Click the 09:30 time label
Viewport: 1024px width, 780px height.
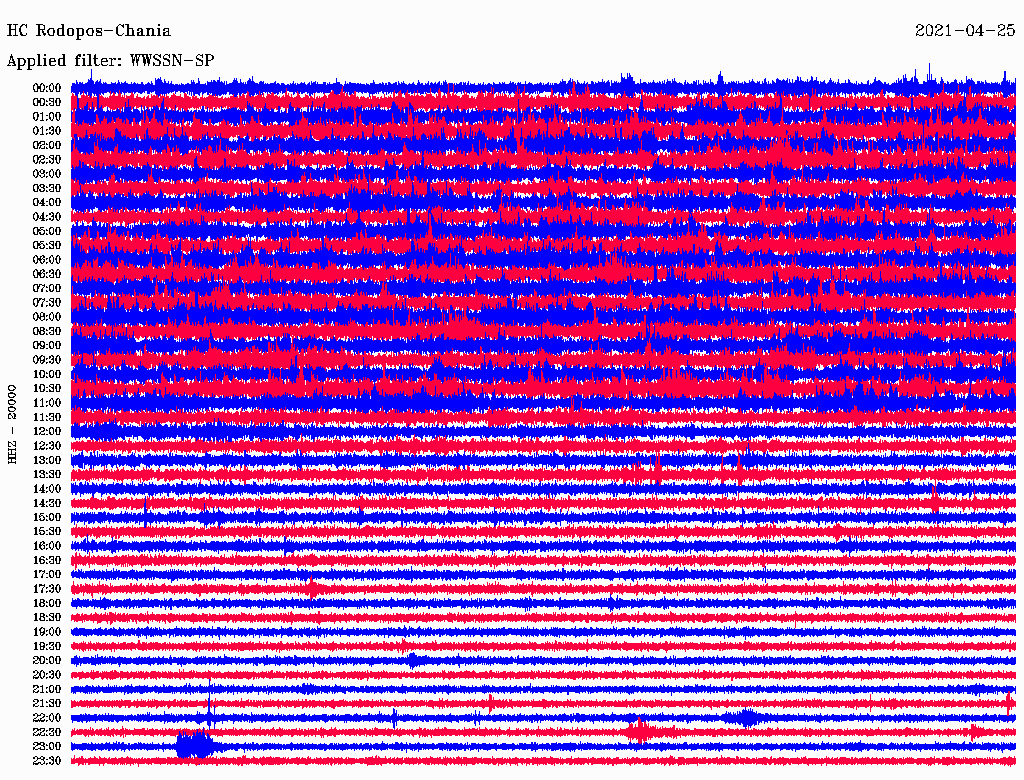click(47, 360)
